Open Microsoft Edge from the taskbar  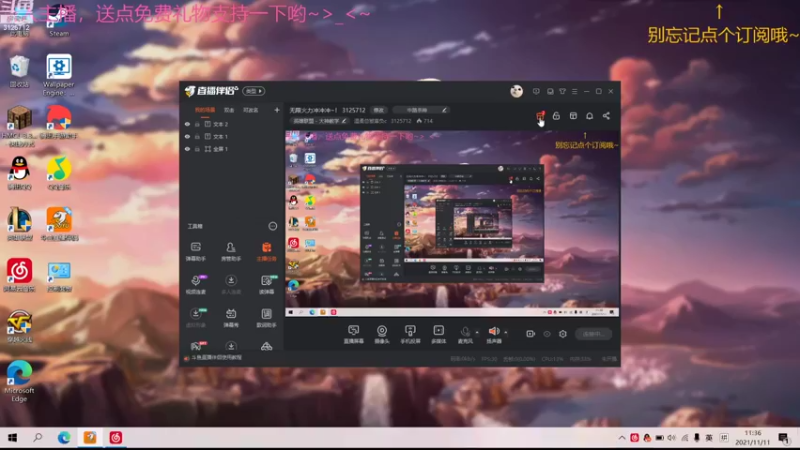pos(64,438)
